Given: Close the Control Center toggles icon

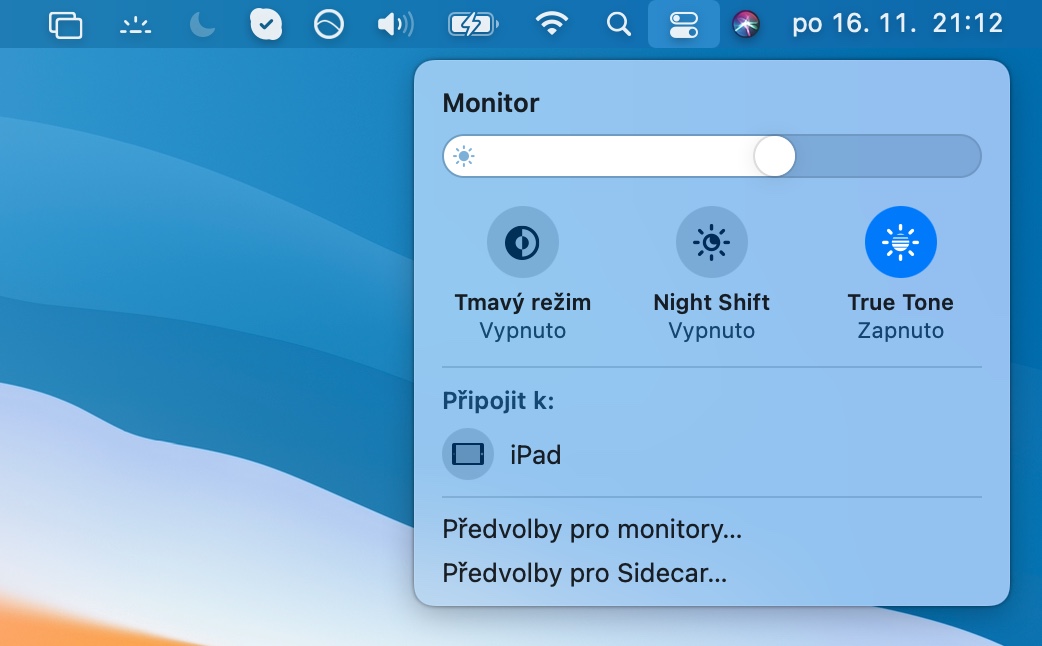Looking at the screenshot, I should click(683, 25).
